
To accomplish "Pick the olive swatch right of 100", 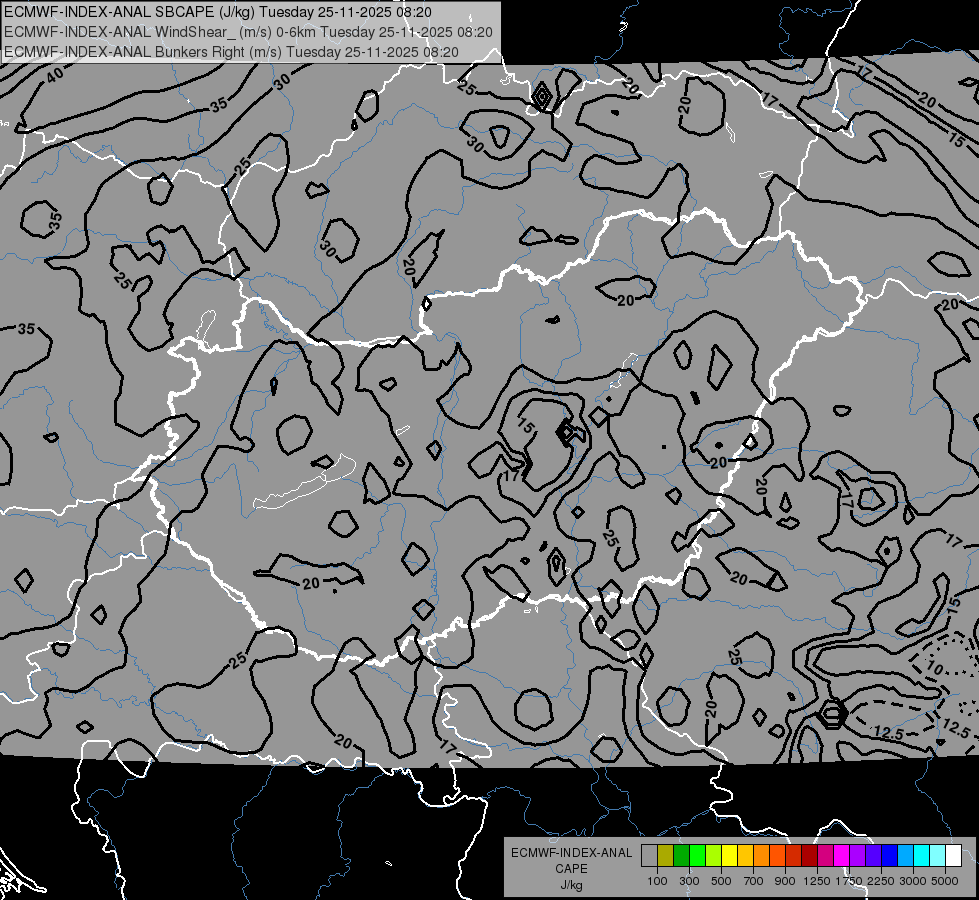I will point(666,855).
